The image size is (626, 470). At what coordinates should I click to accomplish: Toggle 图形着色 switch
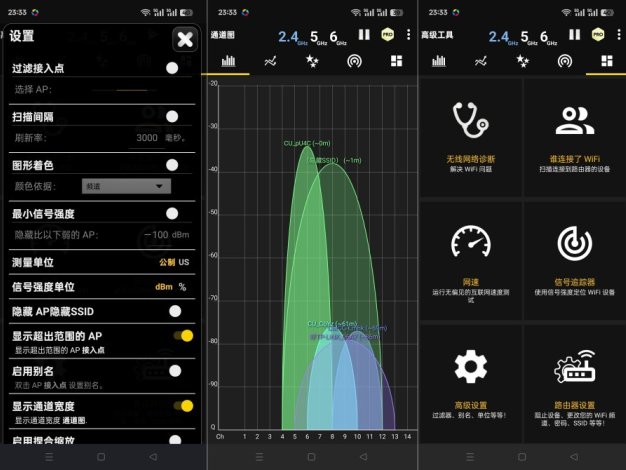point(172,165)
